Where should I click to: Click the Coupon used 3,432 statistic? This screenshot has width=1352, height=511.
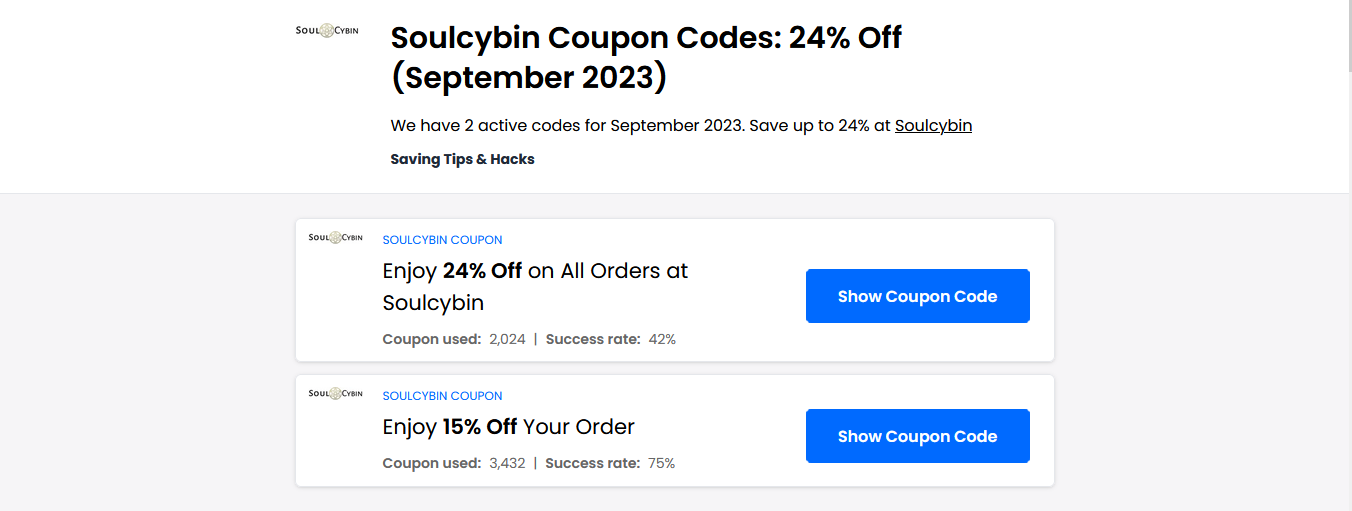point(454,463)
